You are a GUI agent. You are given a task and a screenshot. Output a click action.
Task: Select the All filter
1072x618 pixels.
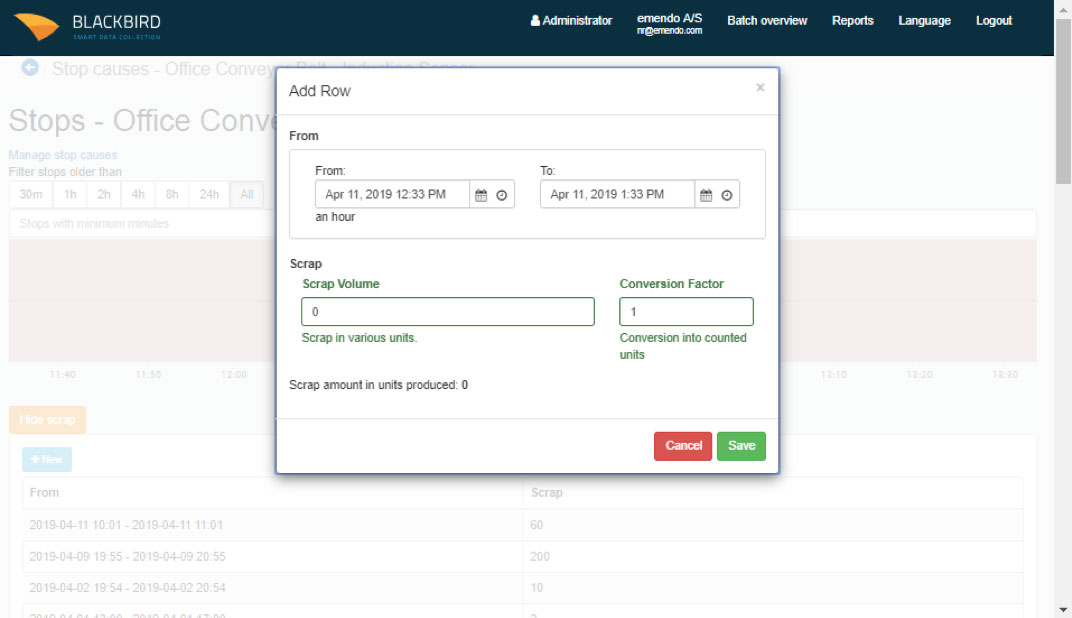(x=247, y=195)
